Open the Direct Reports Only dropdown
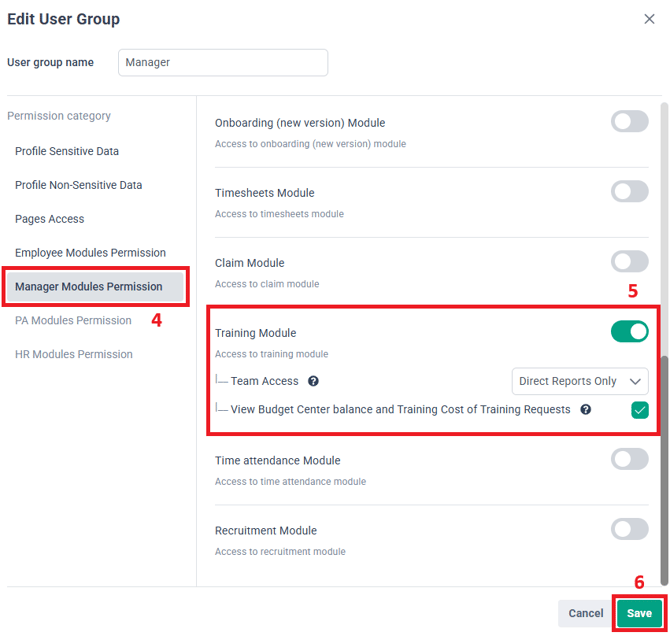 coord(579,381)
